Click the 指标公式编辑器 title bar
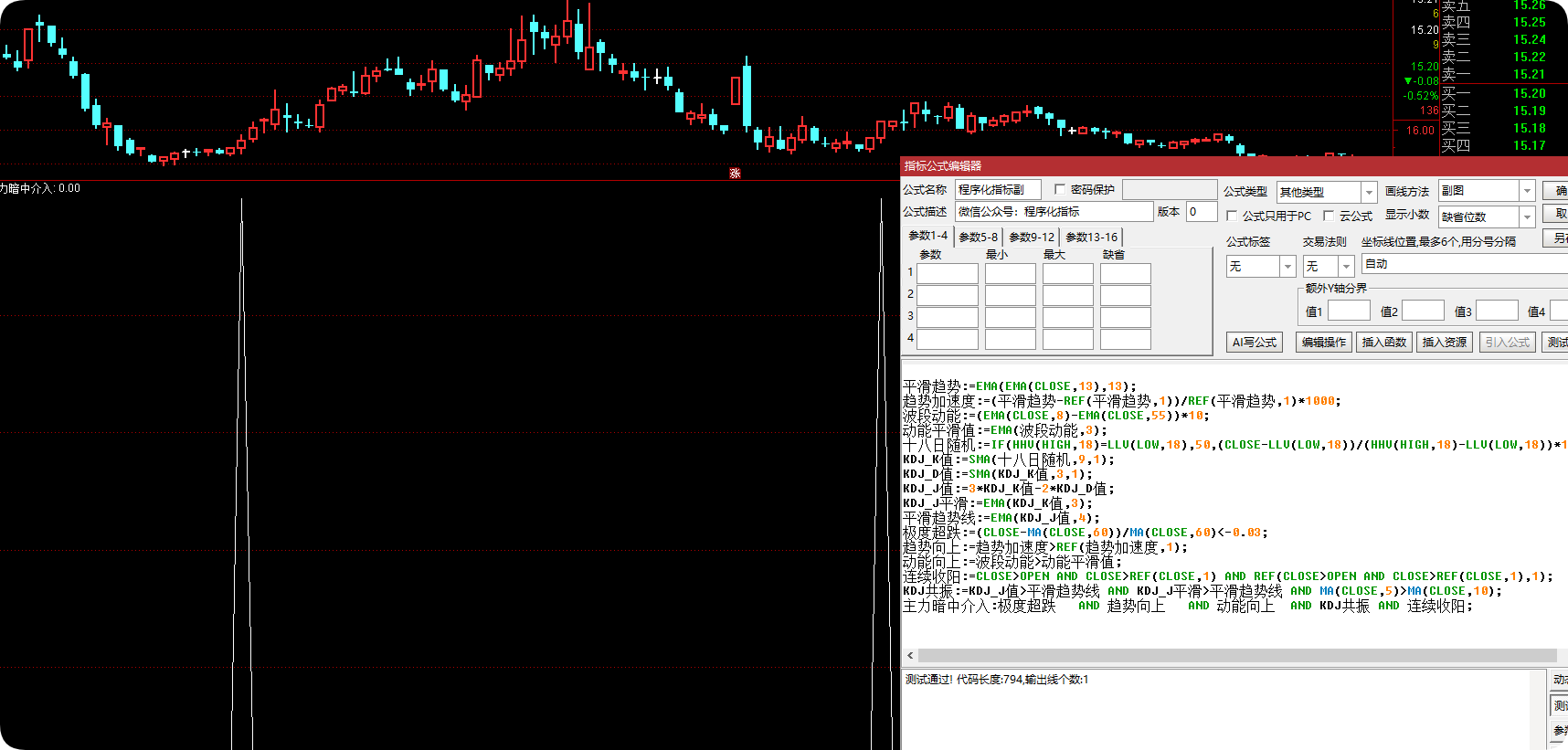The width and height of the screenshot is (1568, 750). pos(1234,166)
